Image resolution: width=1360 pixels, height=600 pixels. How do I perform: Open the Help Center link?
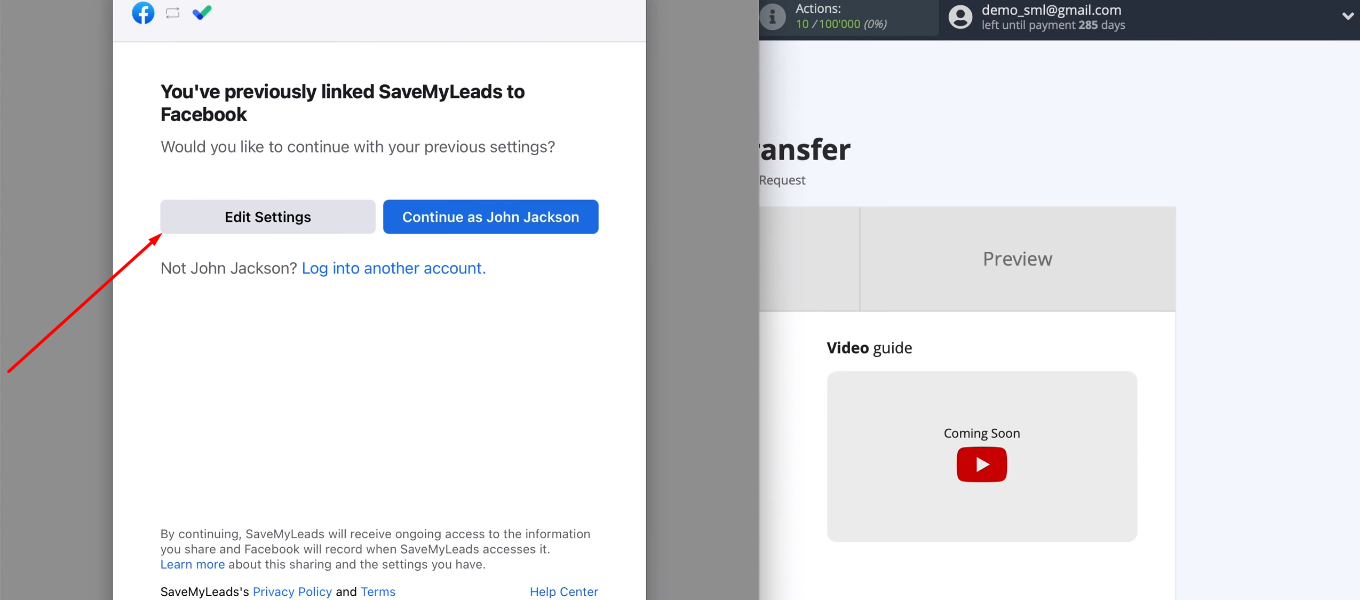564,592
